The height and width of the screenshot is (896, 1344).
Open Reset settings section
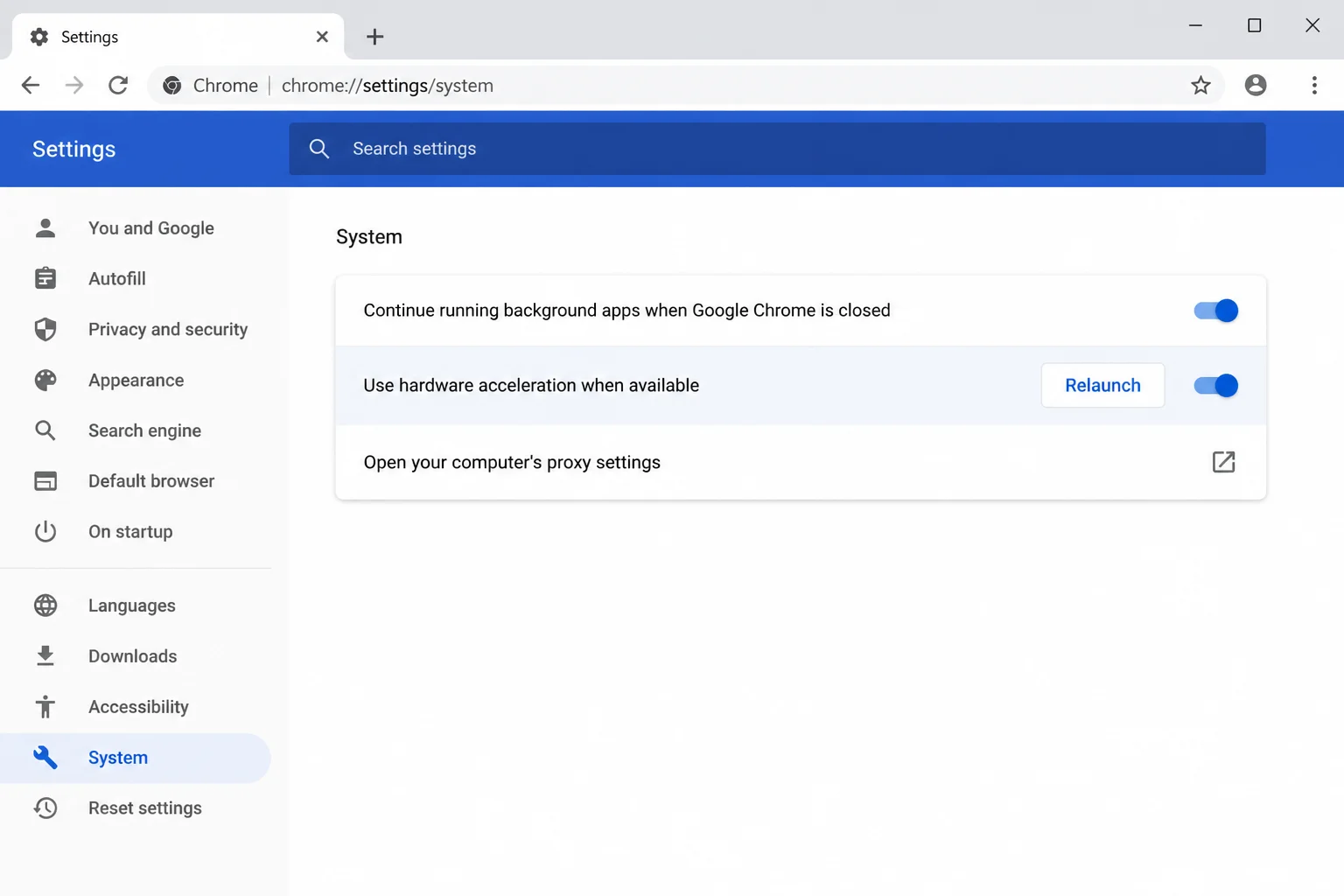[136, 808]
